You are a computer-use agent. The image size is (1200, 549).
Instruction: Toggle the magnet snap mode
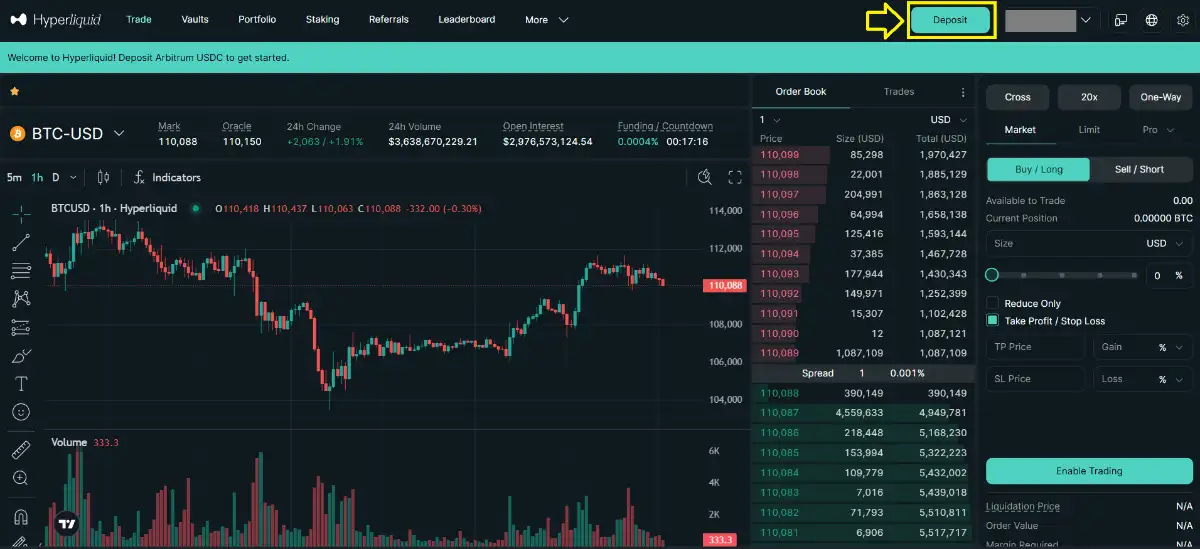(x=20, y=517)
